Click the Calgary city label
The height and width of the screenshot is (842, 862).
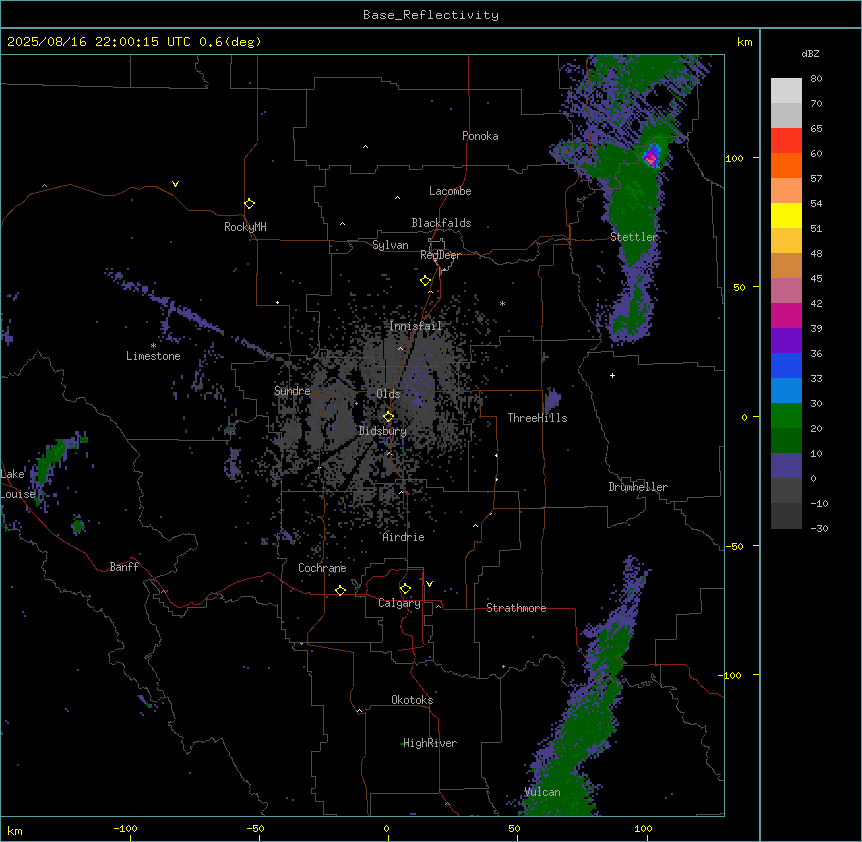point(399,603)
